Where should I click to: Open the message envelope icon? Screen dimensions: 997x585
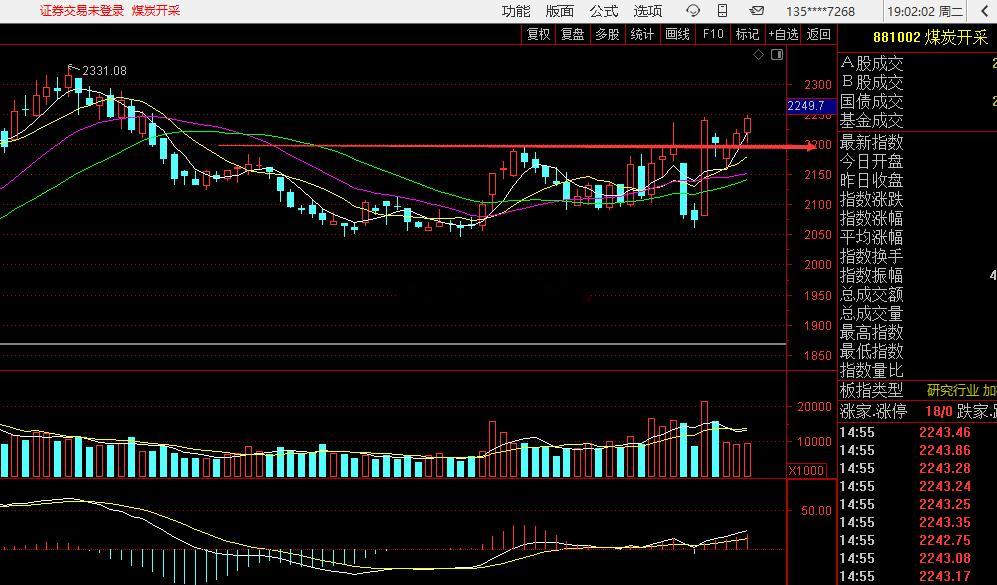pos(757,11)
